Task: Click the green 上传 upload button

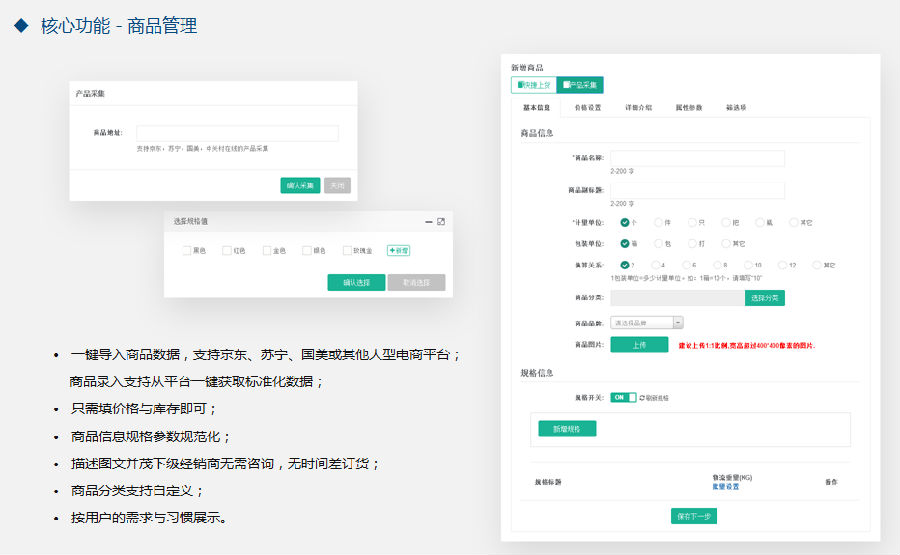Action: [x=639, y=344]
